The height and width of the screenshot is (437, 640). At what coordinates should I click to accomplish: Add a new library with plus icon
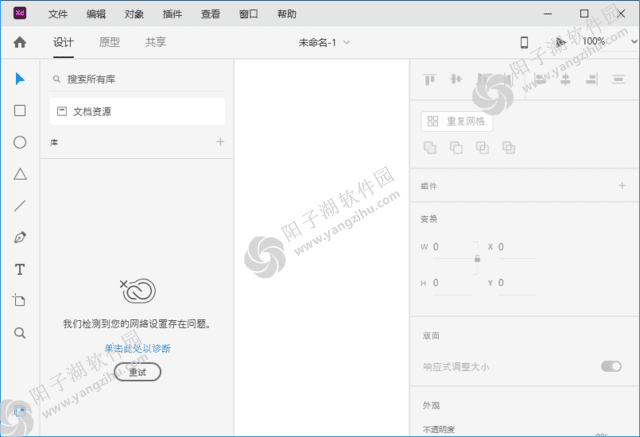[x=220, y=142]
